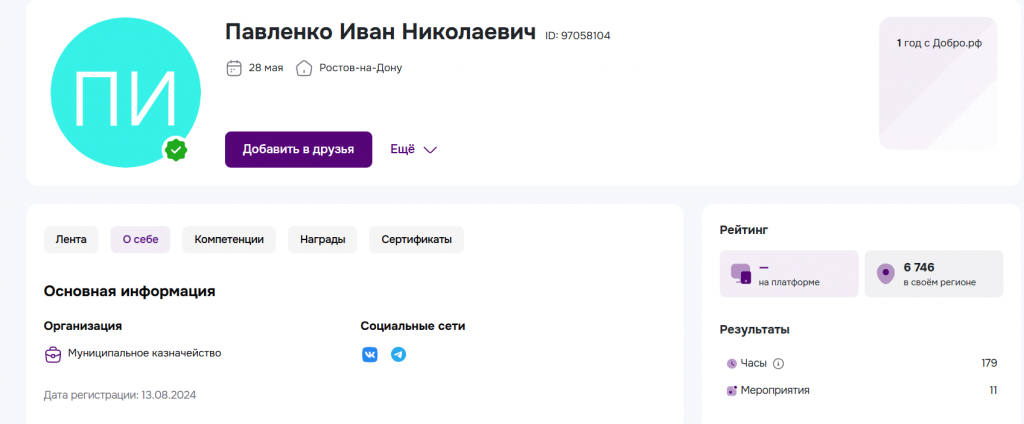Click the info icon next to Часы
This screenshot has height=424, width=1024.
coord(779,364)
